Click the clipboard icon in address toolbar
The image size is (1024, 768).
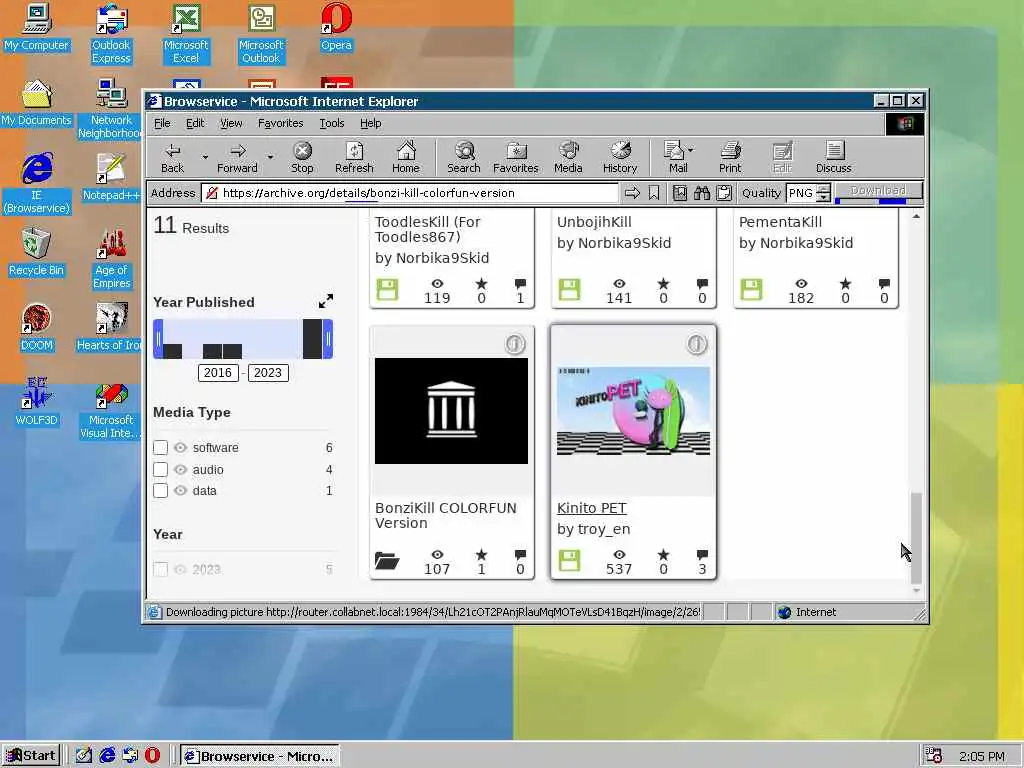[724, 193]
